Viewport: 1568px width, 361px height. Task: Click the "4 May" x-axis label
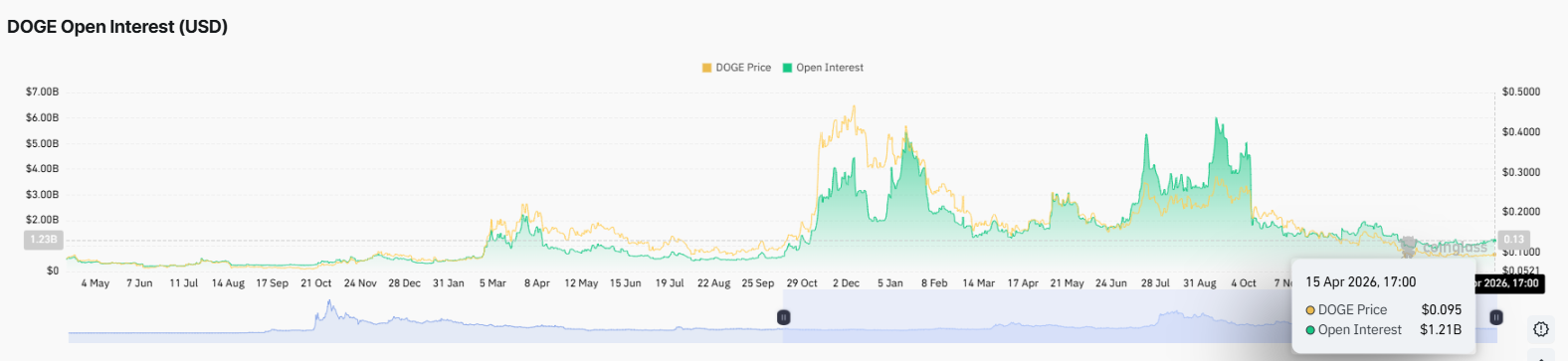tap(96, 283)
